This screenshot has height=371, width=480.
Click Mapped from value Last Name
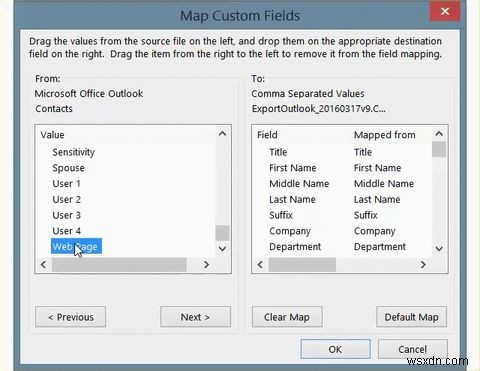pyautogui.click(x=377, y=199)
